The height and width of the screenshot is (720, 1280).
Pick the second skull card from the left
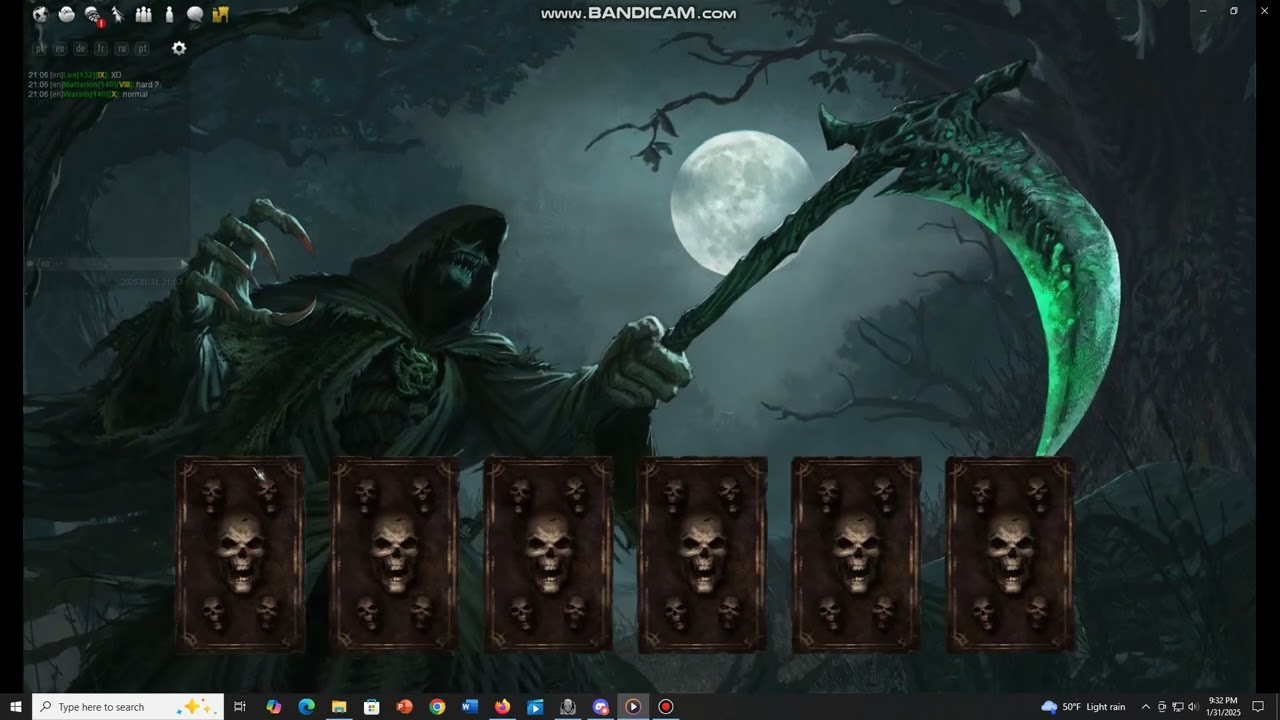(395, 554)
